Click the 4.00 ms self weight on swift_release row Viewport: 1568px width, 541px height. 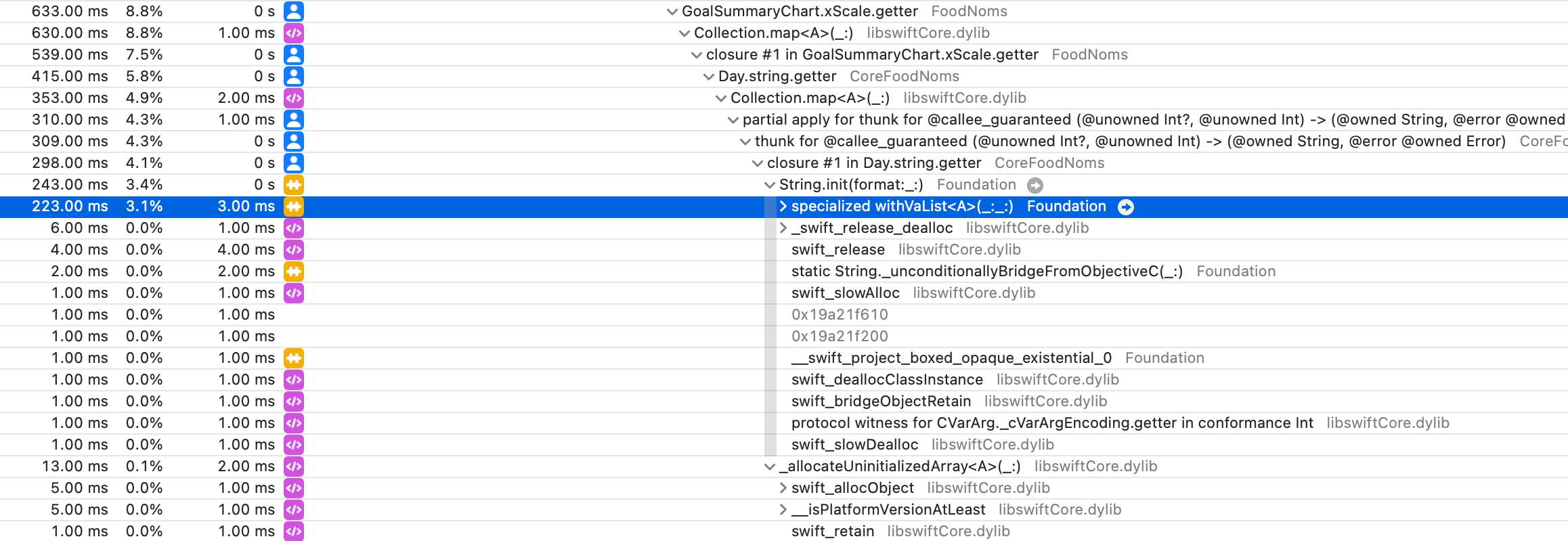[246, 250]
